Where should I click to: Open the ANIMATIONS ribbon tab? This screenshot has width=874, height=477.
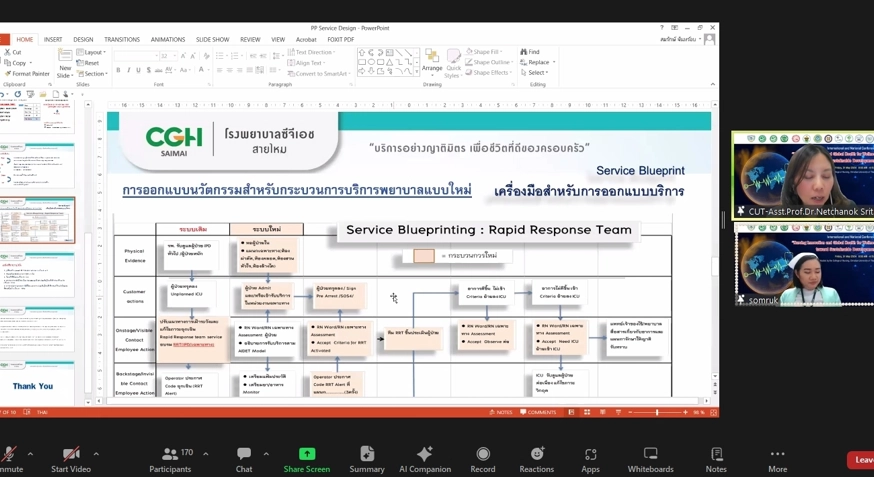[x=168, y=40]
